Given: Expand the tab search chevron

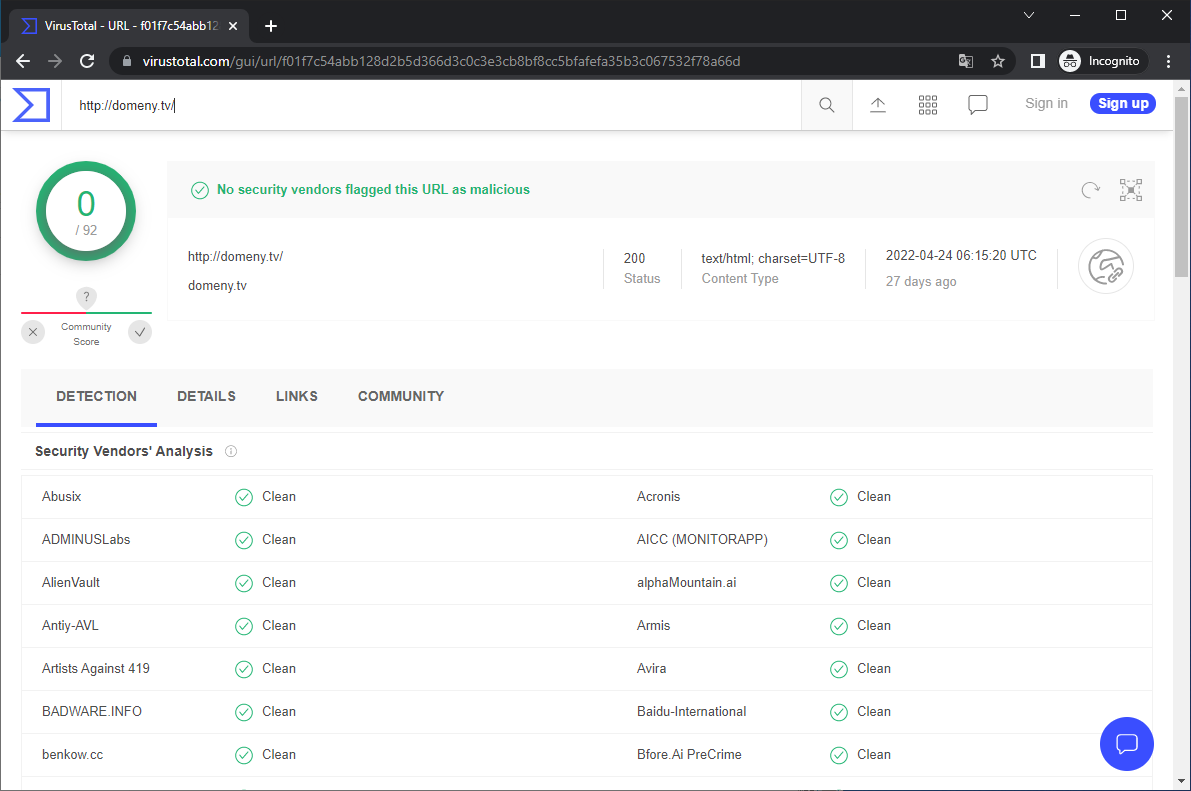Looking at the screenshot, I should coord(1030,15).
